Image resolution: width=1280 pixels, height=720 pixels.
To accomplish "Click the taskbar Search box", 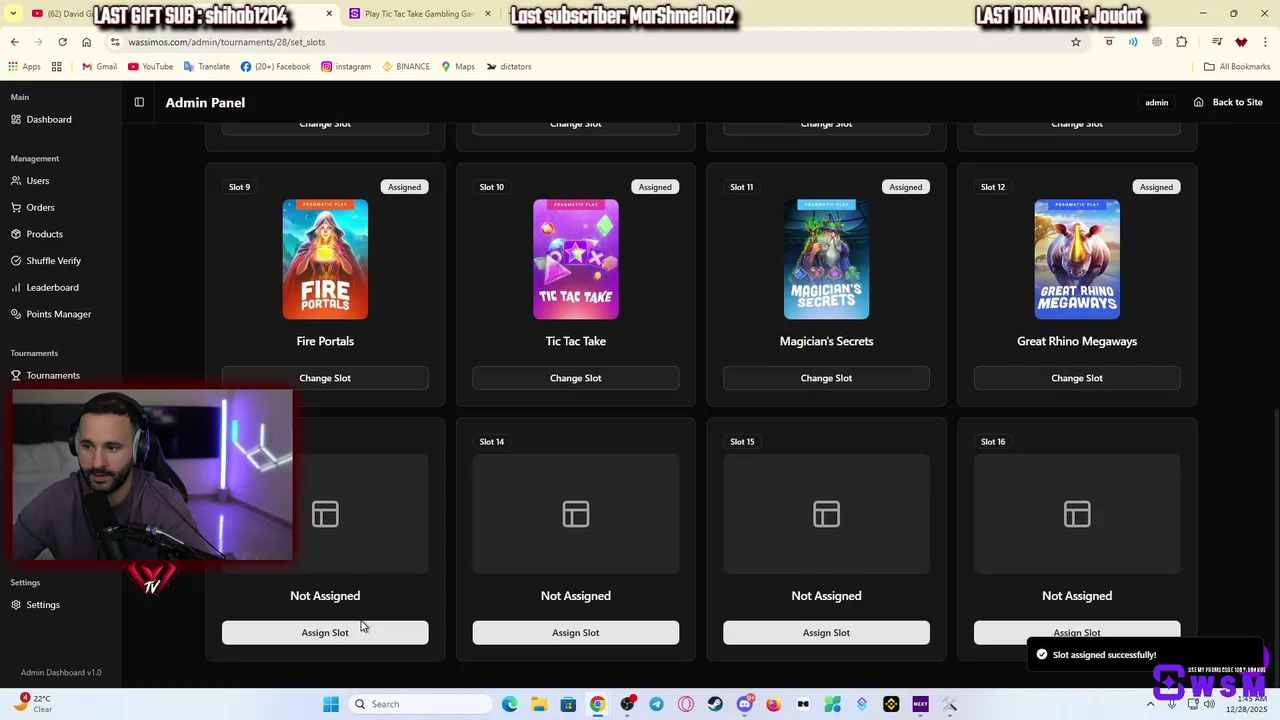I will click(420, 704).
